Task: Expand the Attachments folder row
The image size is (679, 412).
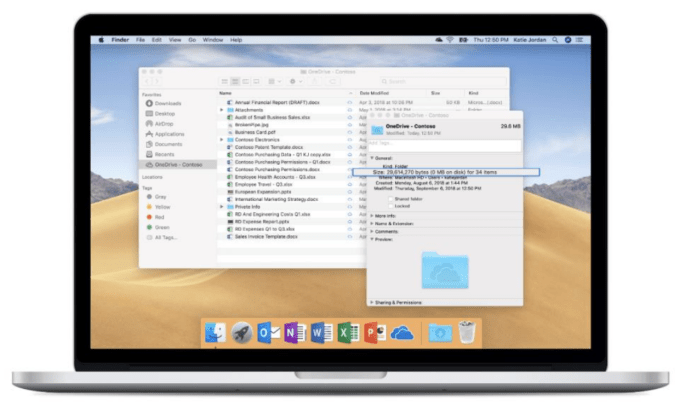Action: (222, 110)
